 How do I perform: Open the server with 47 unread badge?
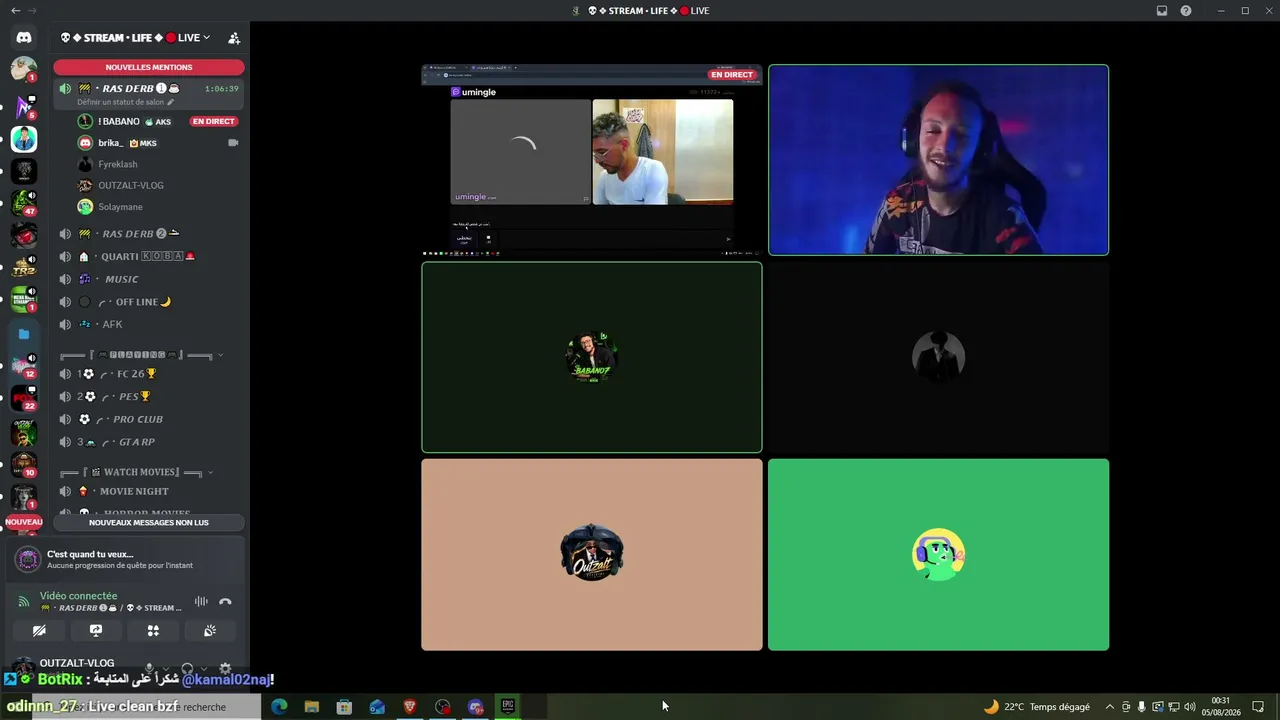[x=24, y=203]
